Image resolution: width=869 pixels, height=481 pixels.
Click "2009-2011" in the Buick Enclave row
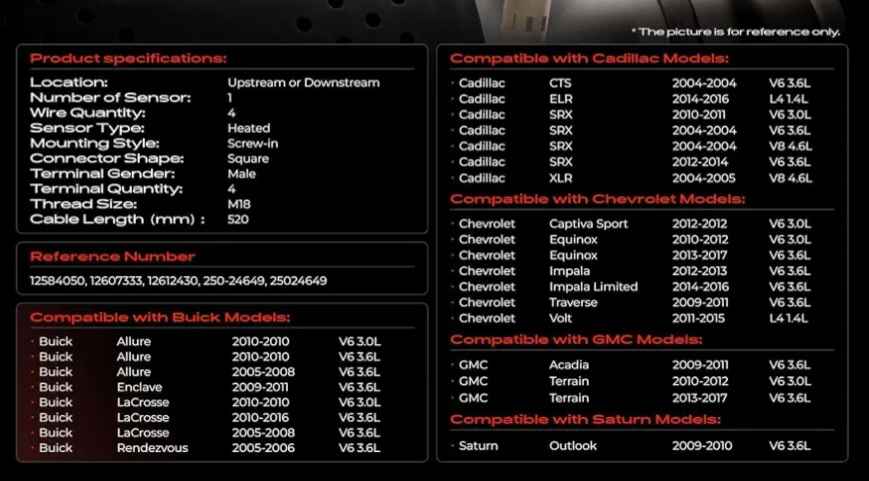pos(260,387)
